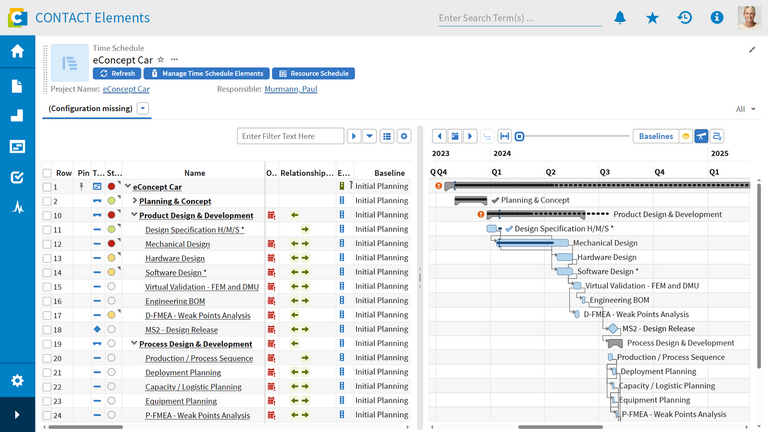Click the Relationship column header

[307, 173]
